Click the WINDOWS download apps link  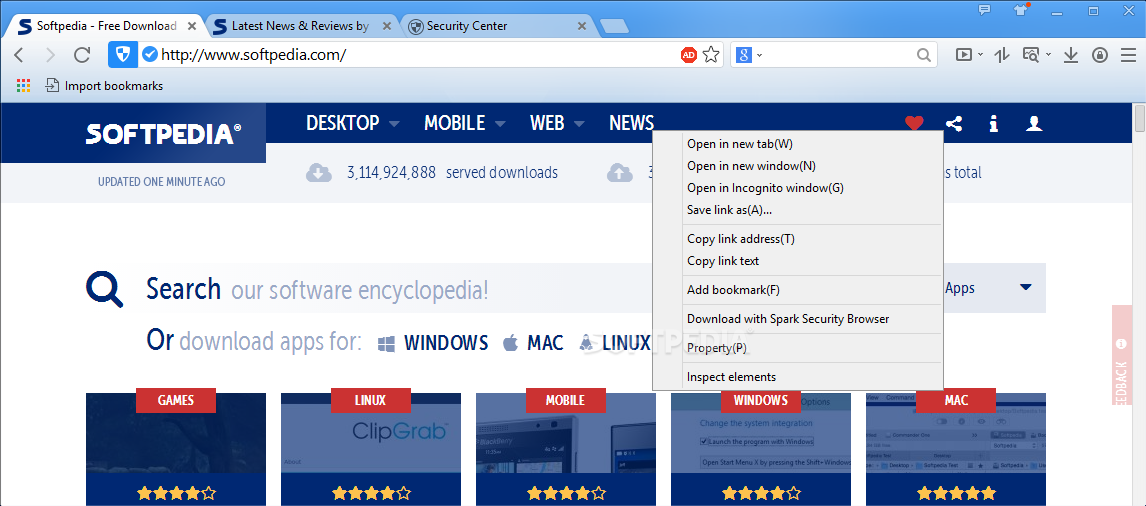pos(433,342)
